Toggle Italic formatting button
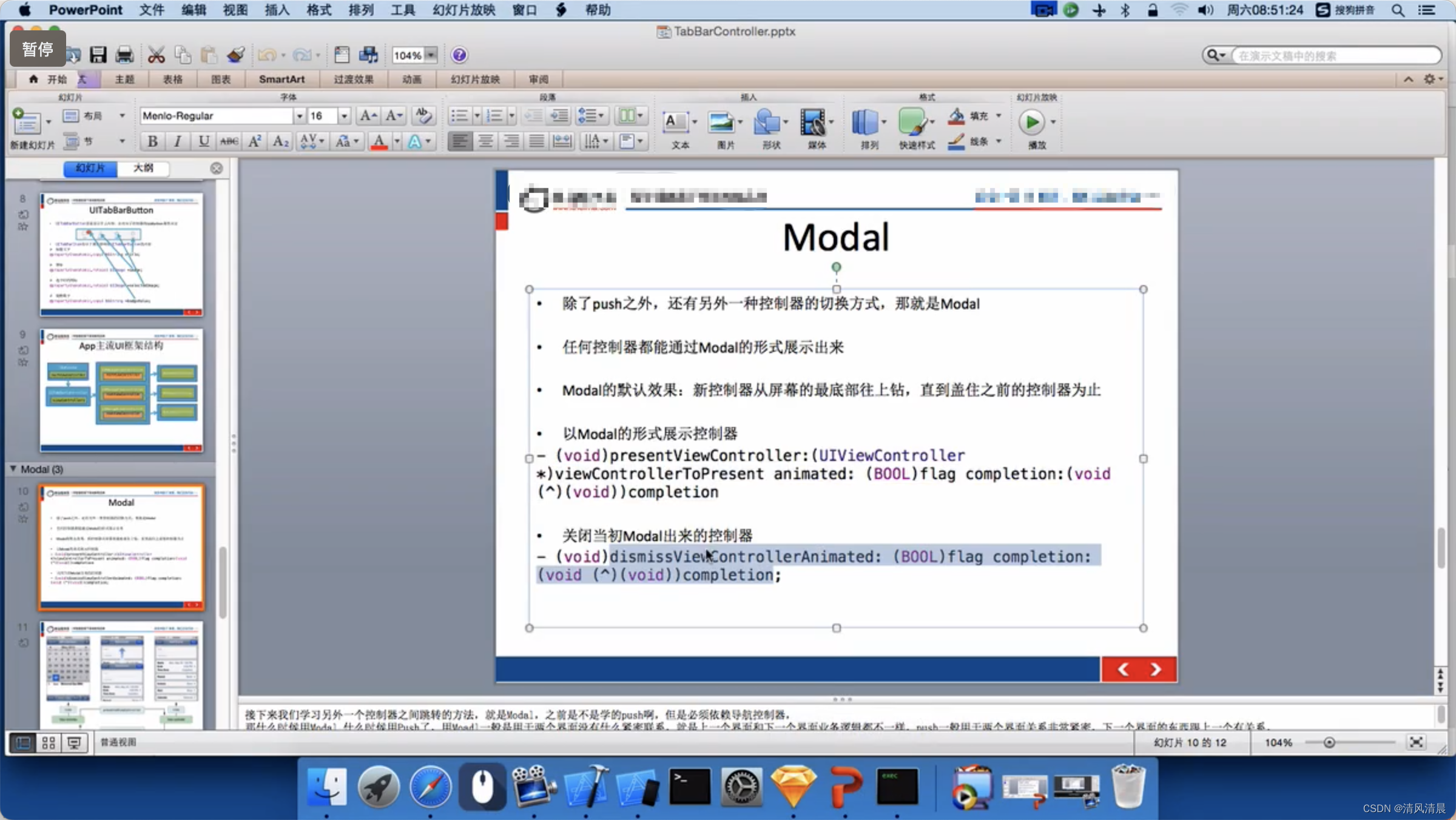This screenshot has width=1456, height=820. tap(178, 141)
